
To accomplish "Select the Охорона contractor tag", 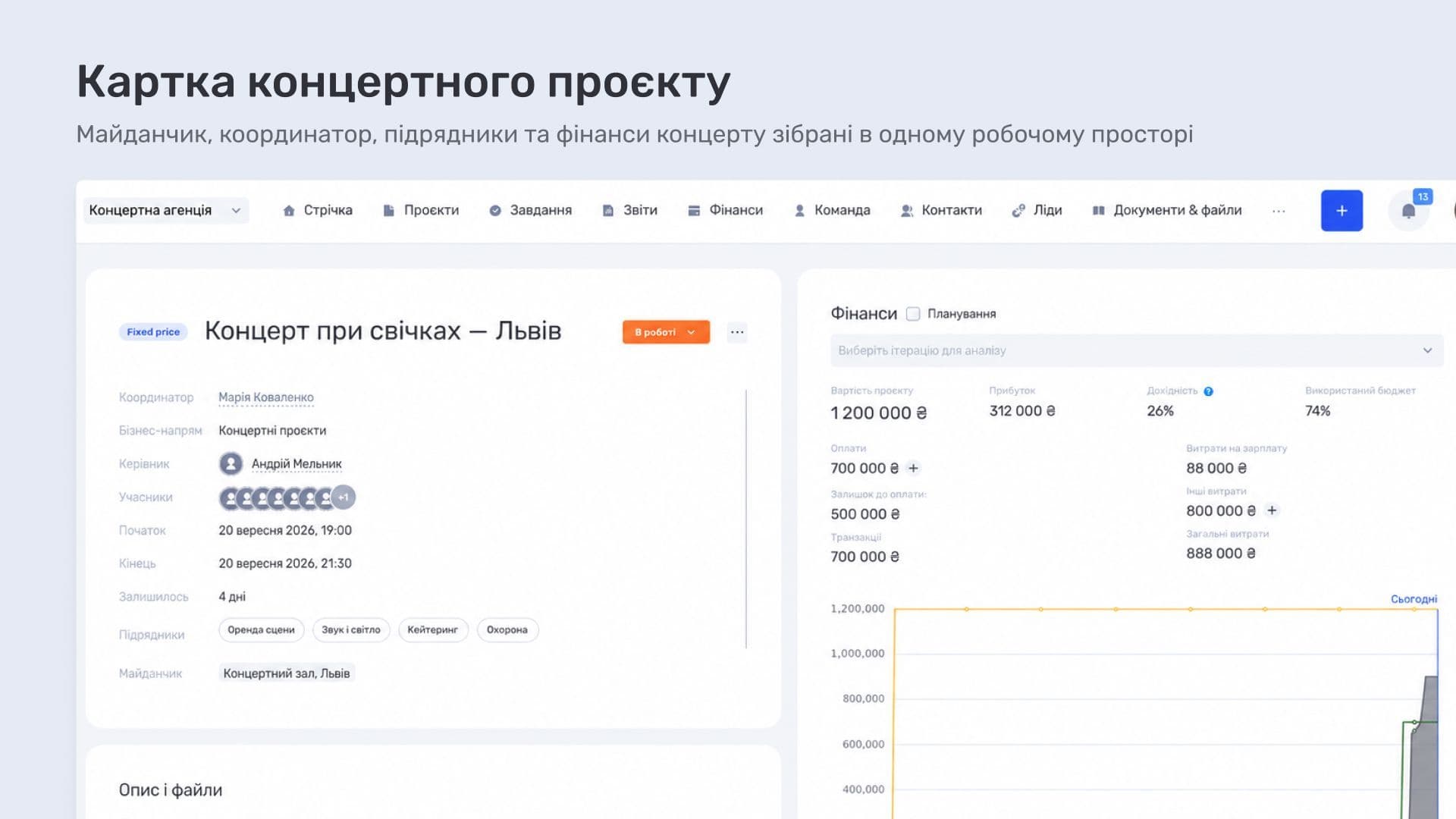I will coord(507,630).
